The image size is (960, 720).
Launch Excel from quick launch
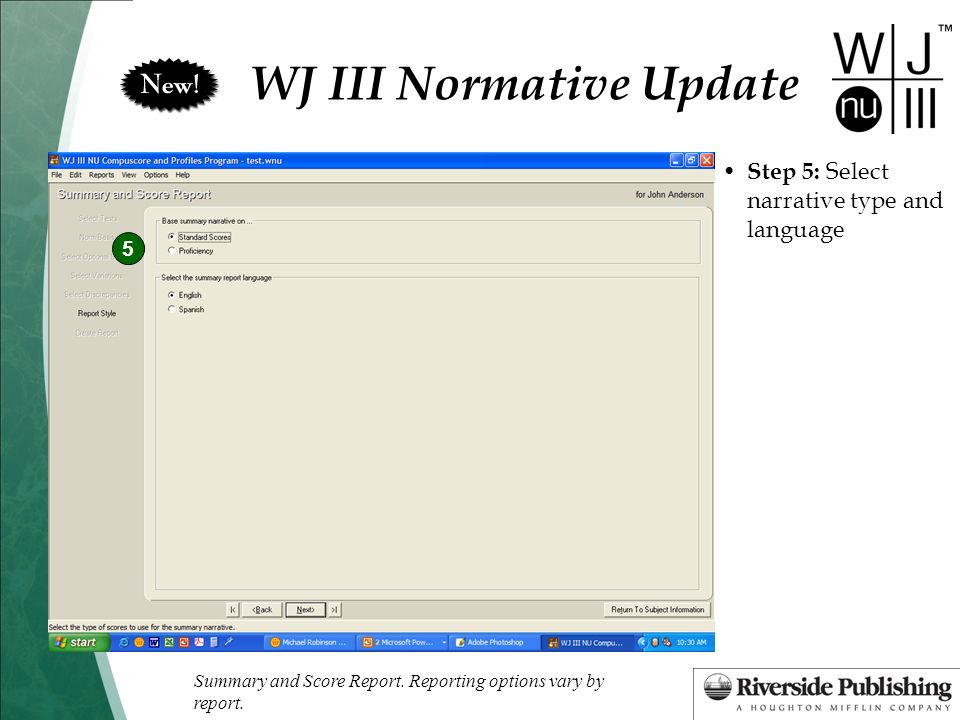point(169,642)
